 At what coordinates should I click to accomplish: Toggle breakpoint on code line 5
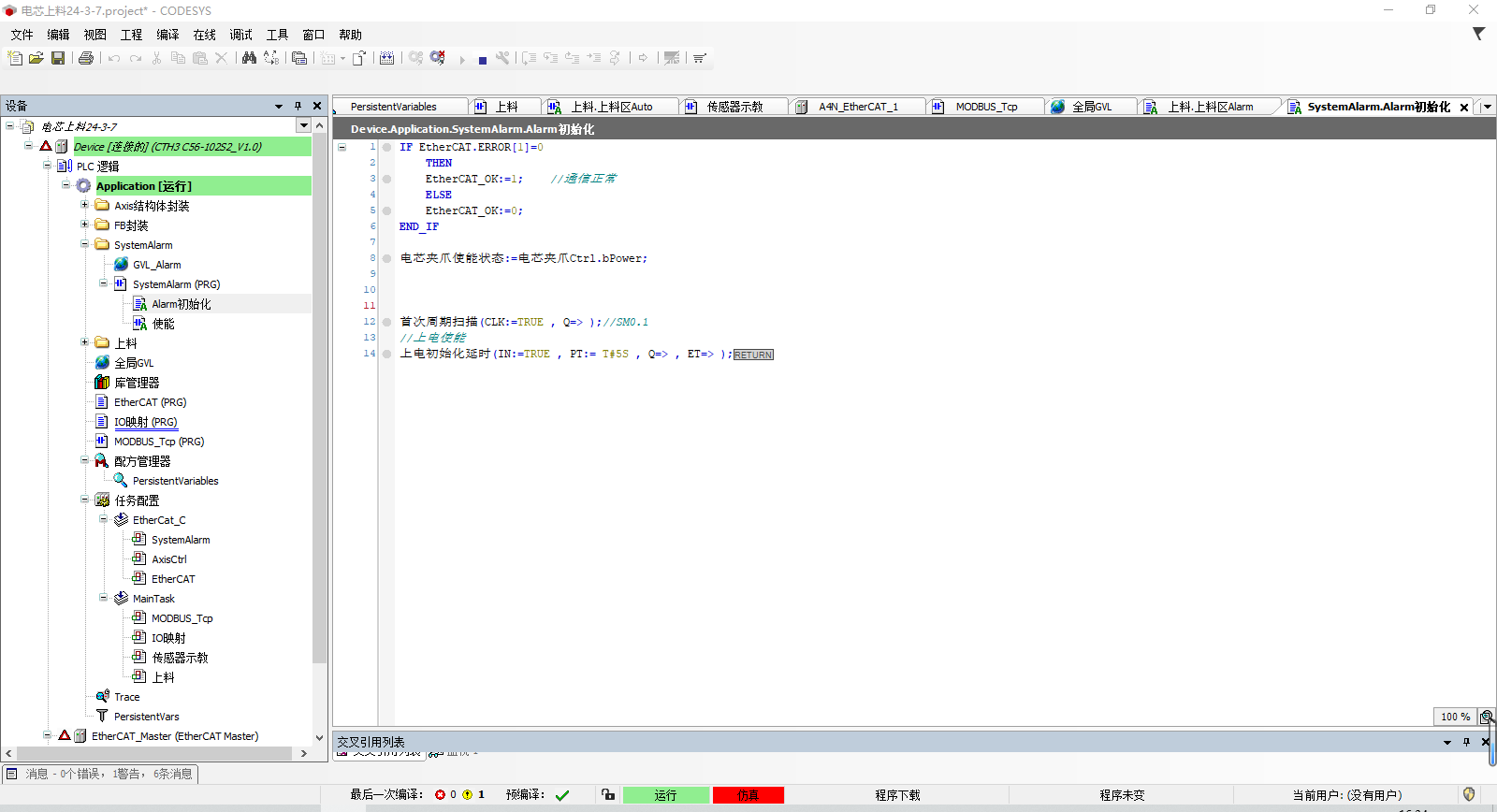point(386,210)
